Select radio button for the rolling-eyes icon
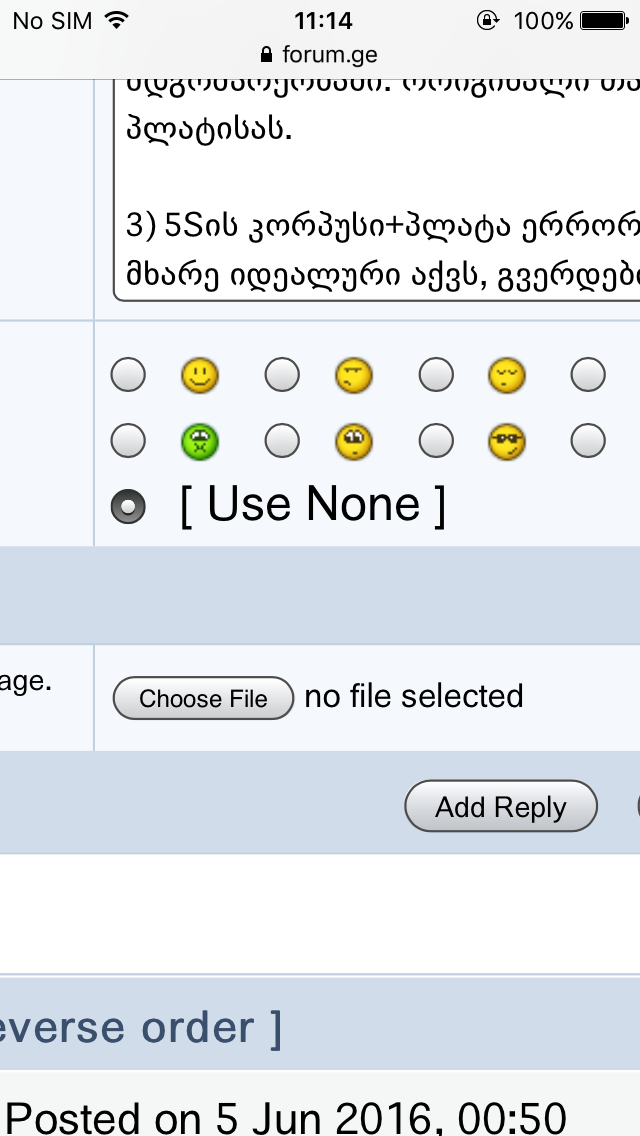The image size is (640, 1136). tap(282, 441)
